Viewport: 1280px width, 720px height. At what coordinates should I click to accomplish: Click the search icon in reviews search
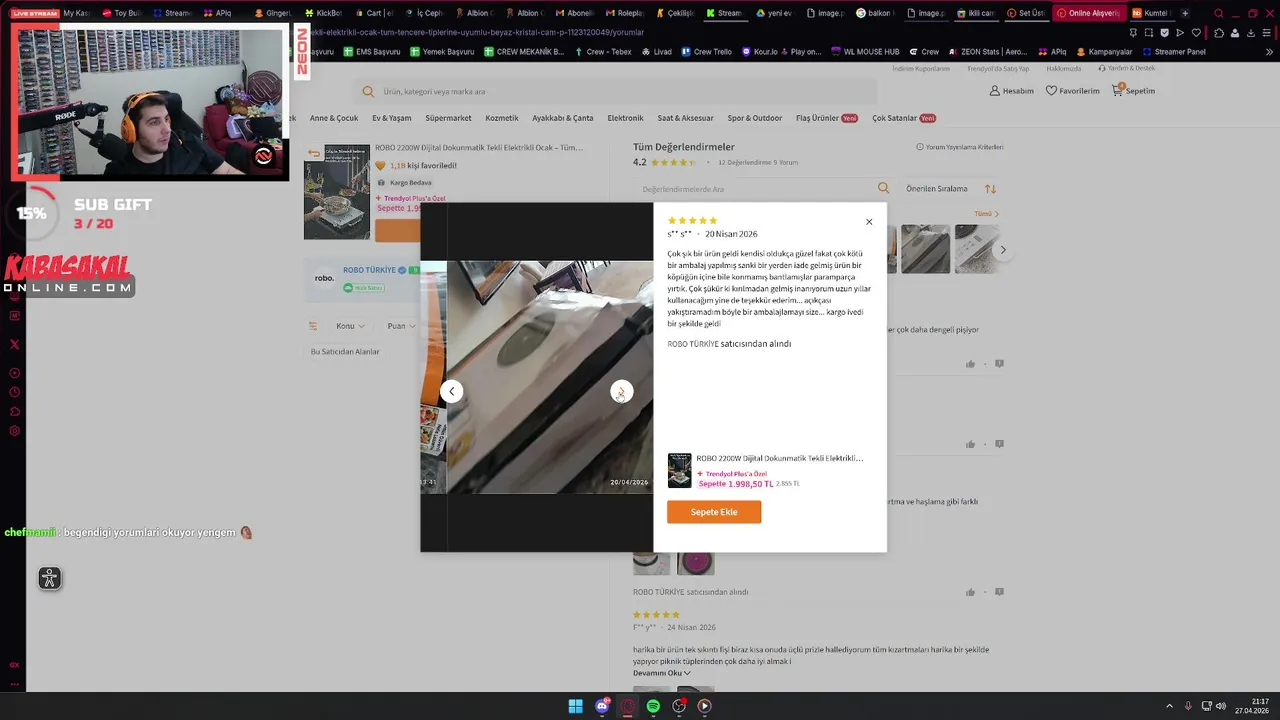883,188
